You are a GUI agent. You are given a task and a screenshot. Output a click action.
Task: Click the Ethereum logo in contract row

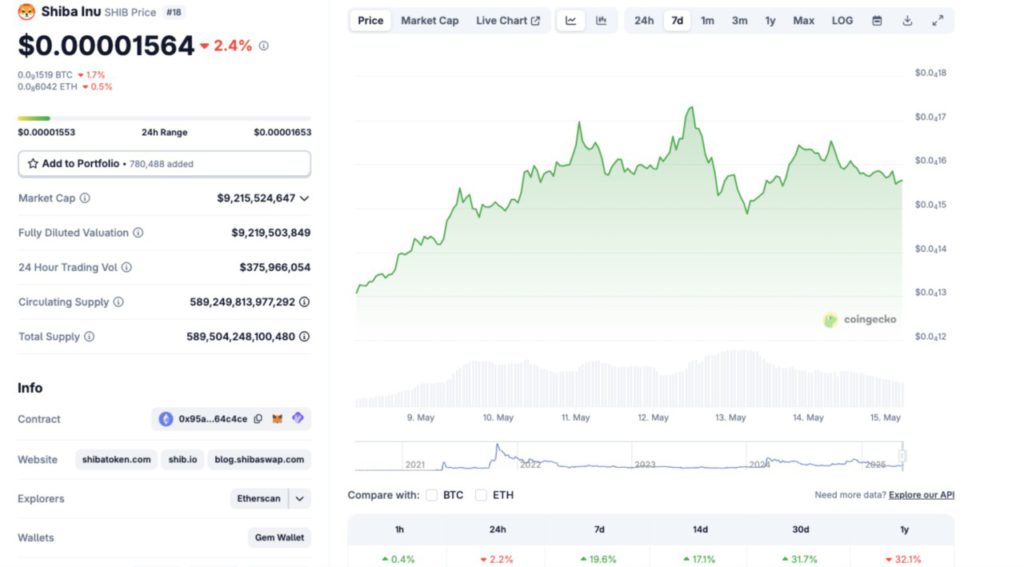[166, 419]
